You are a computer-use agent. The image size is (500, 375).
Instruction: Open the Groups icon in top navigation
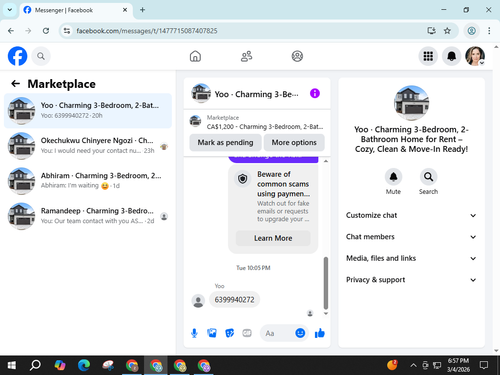click(x=297, y=56)
